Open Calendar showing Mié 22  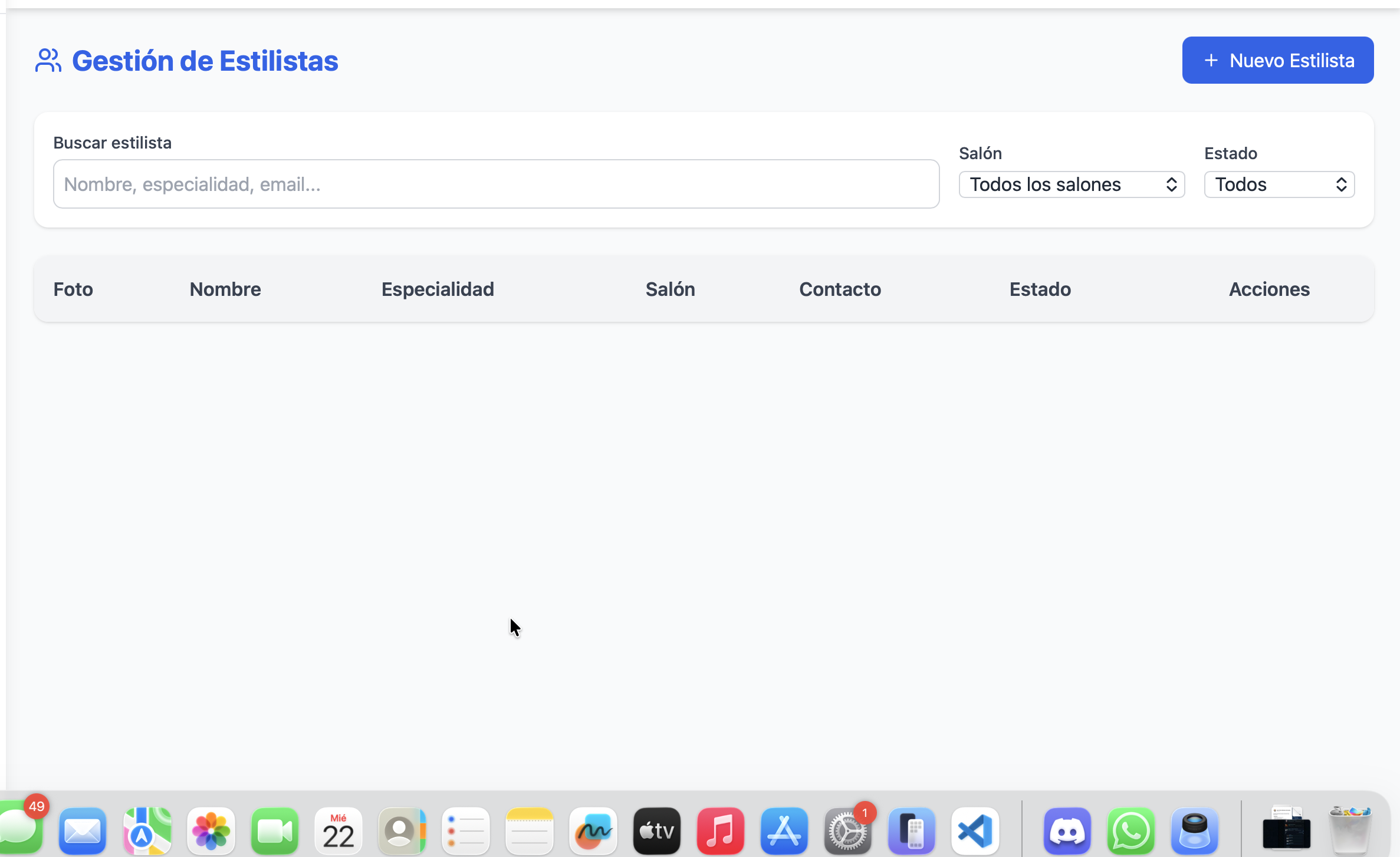(x=338, y=831)
